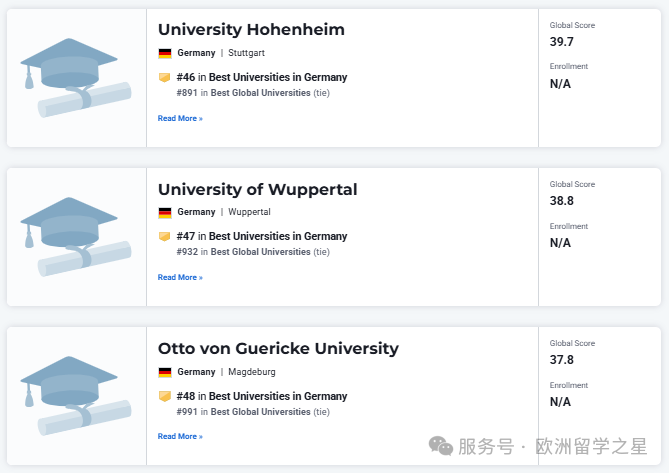Click the WeChat logo icon in watermark
Image resolution: width=669 pixels, height=473 pixels.
click(440, 446)
